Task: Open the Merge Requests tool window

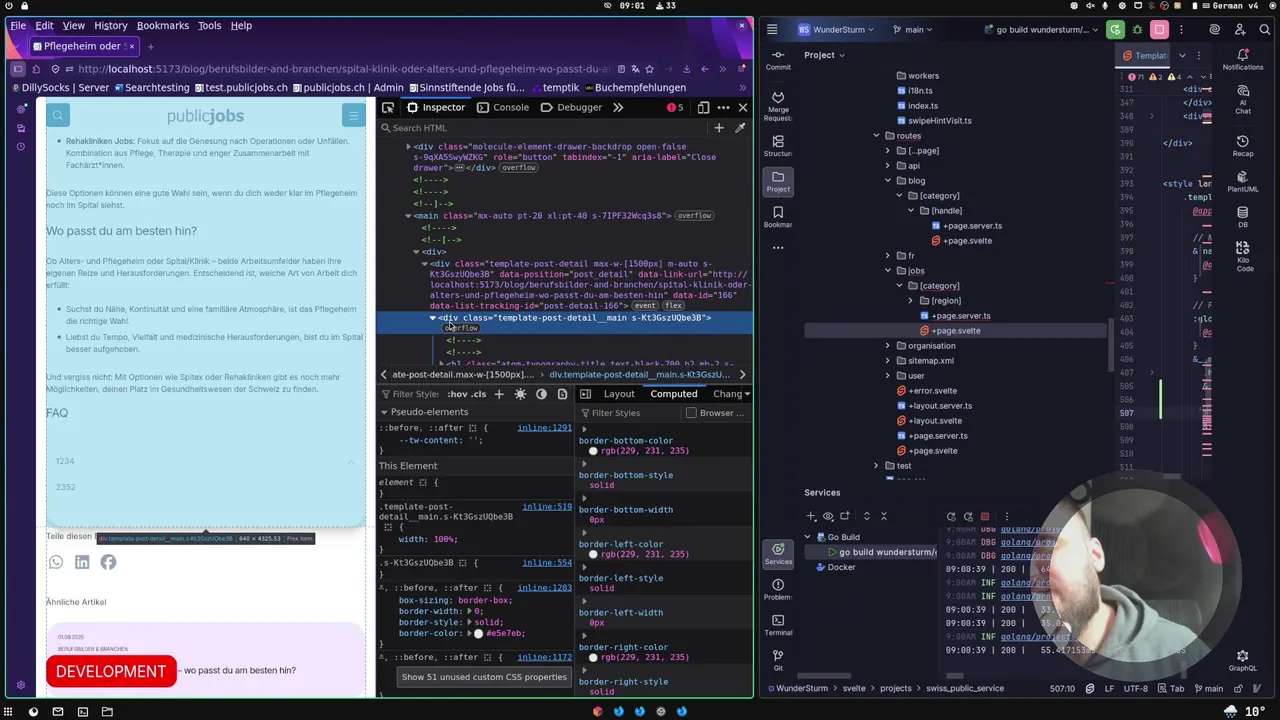Action: [778, 106]
